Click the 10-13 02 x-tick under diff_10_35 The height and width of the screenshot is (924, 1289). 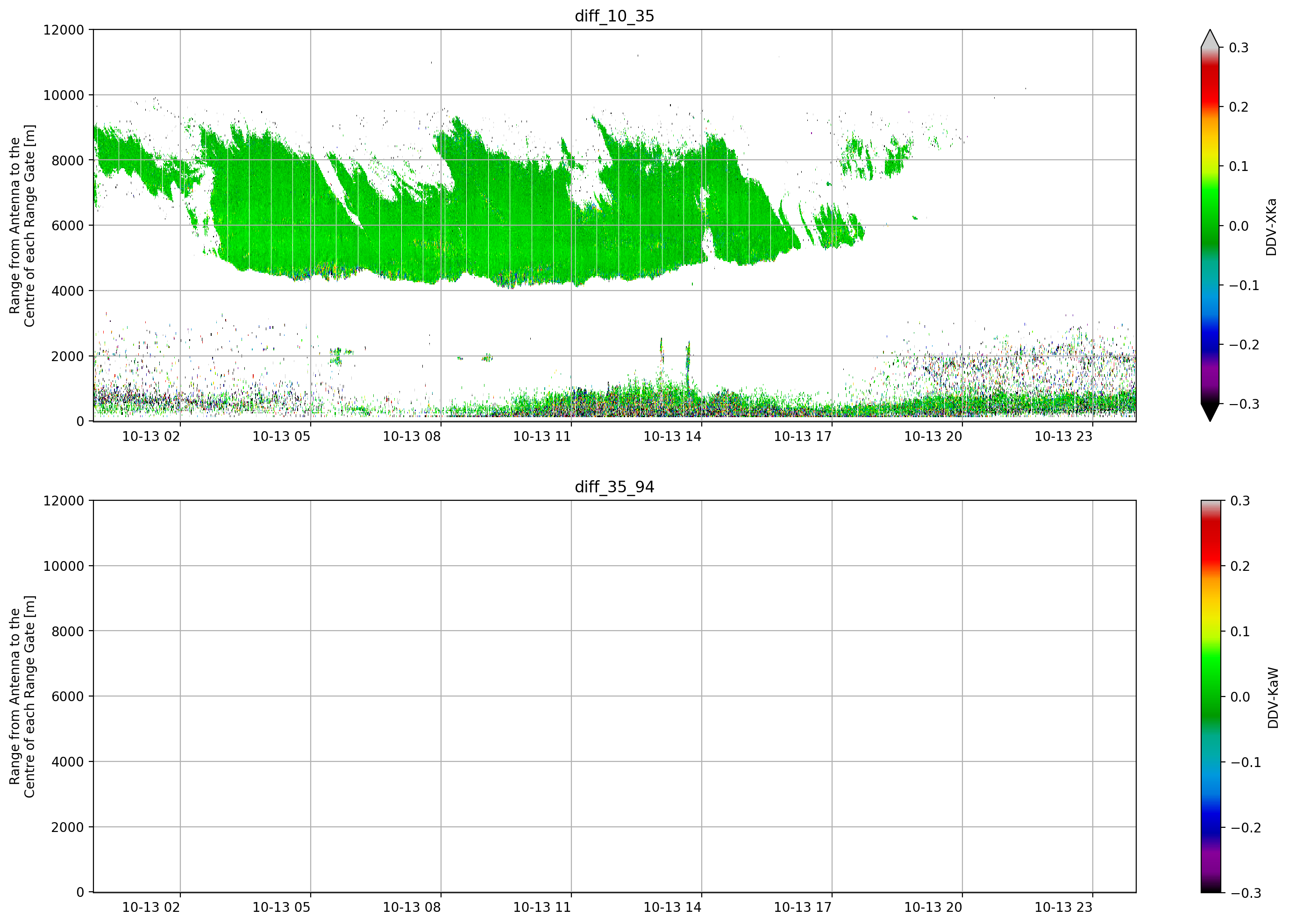tap(151, 436)
